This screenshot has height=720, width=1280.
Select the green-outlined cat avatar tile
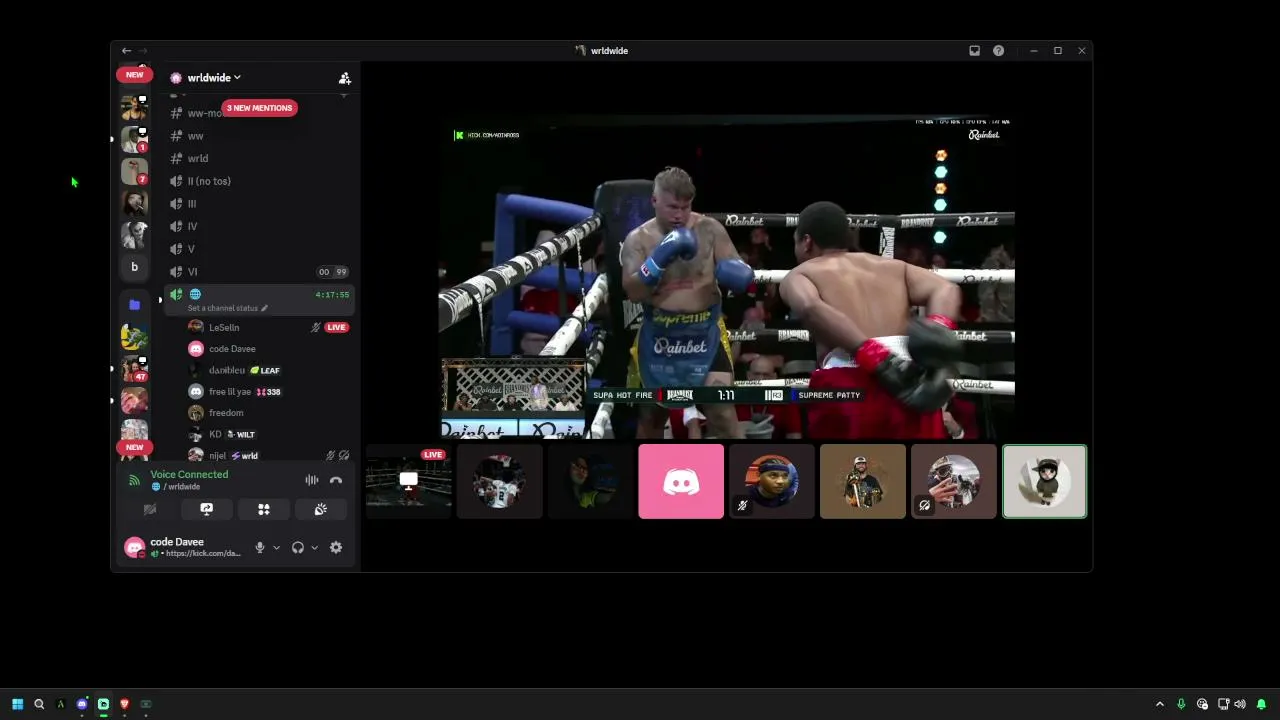point(1044,482)
